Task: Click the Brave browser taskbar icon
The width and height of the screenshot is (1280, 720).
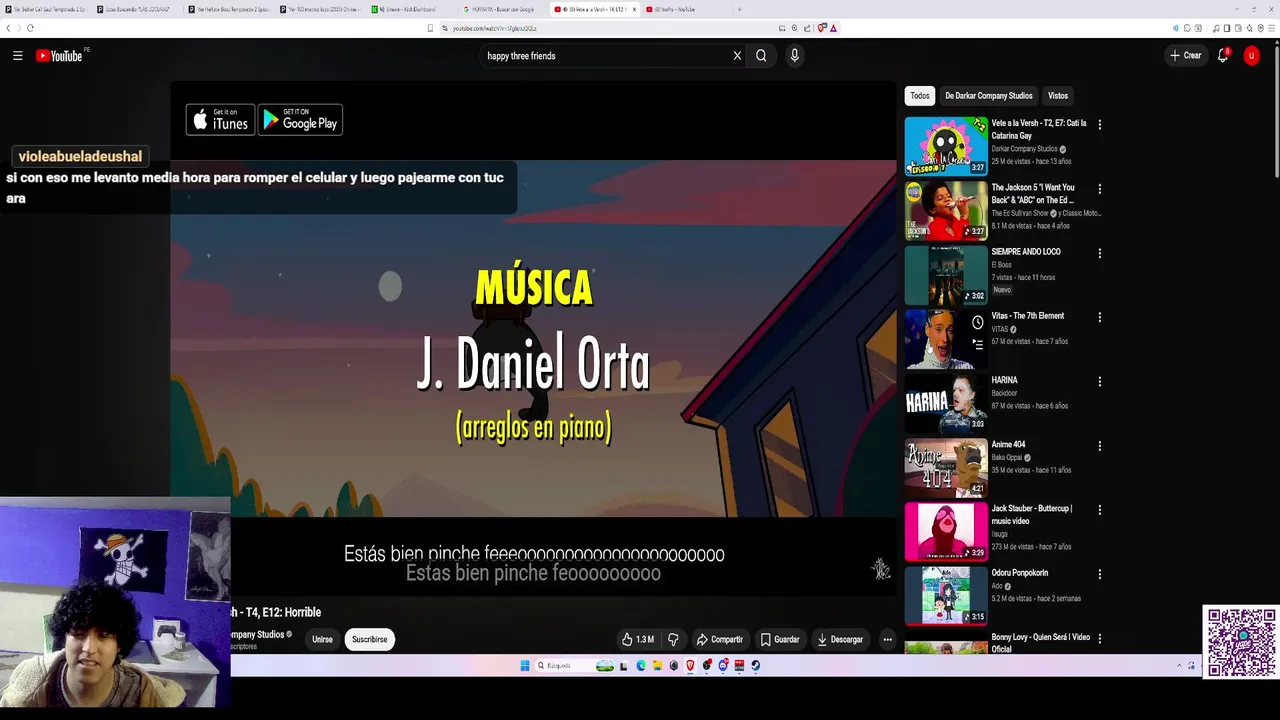Action: click(690, 665)
